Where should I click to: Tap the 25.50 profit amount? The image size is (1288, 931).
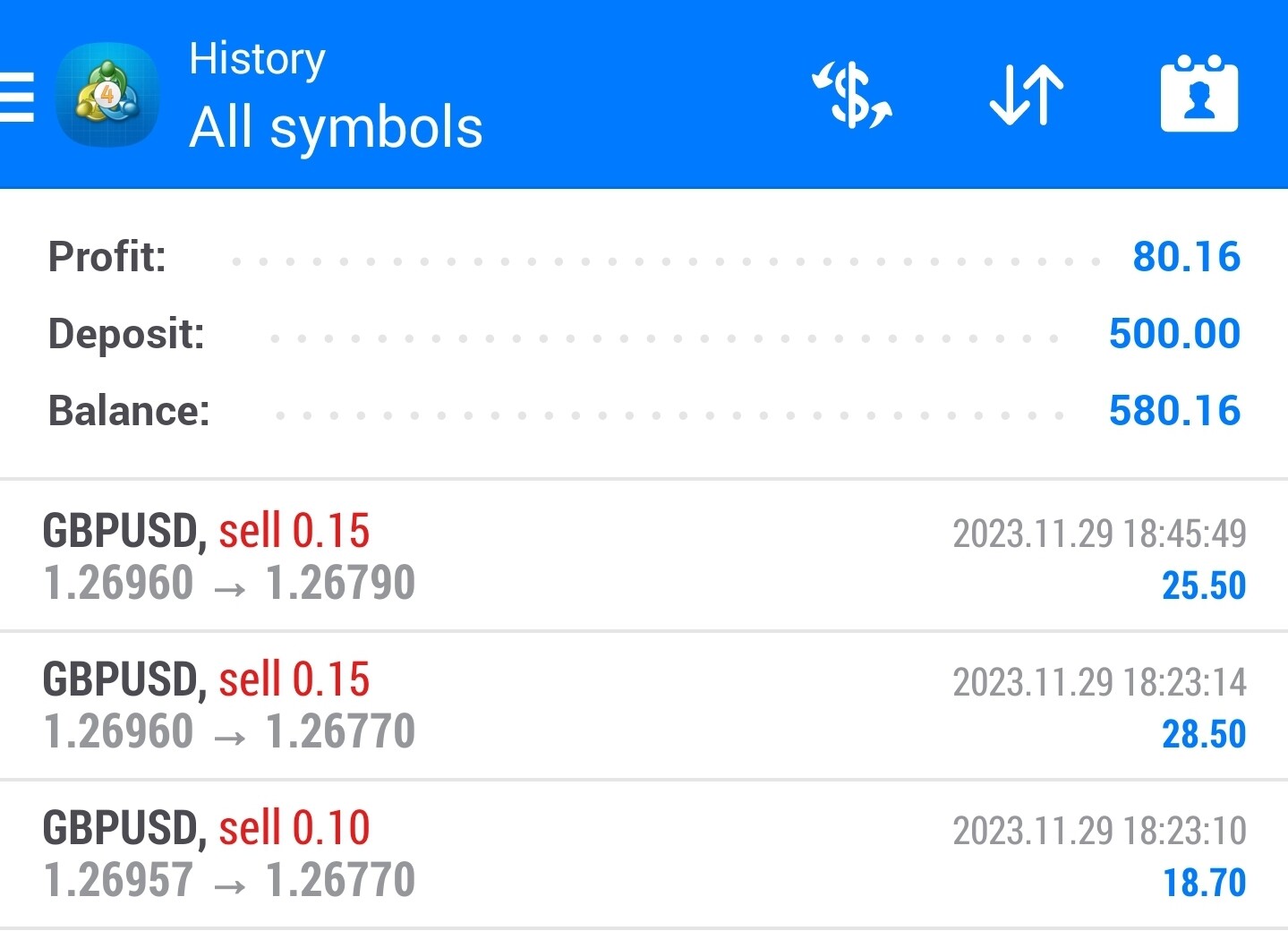(x=1203, y=585)
